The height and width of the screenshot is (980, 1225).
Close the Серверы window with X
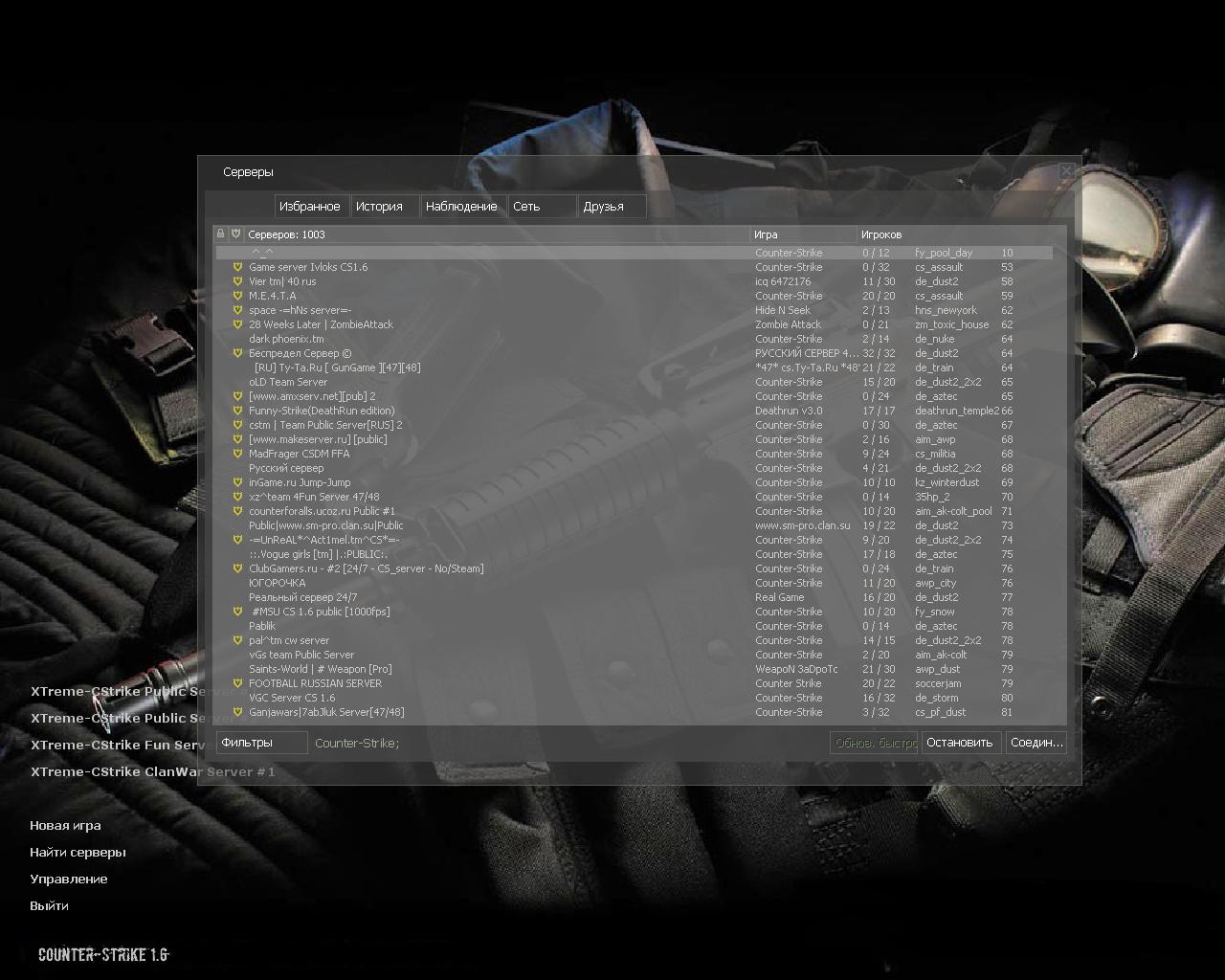(1066, 171)
